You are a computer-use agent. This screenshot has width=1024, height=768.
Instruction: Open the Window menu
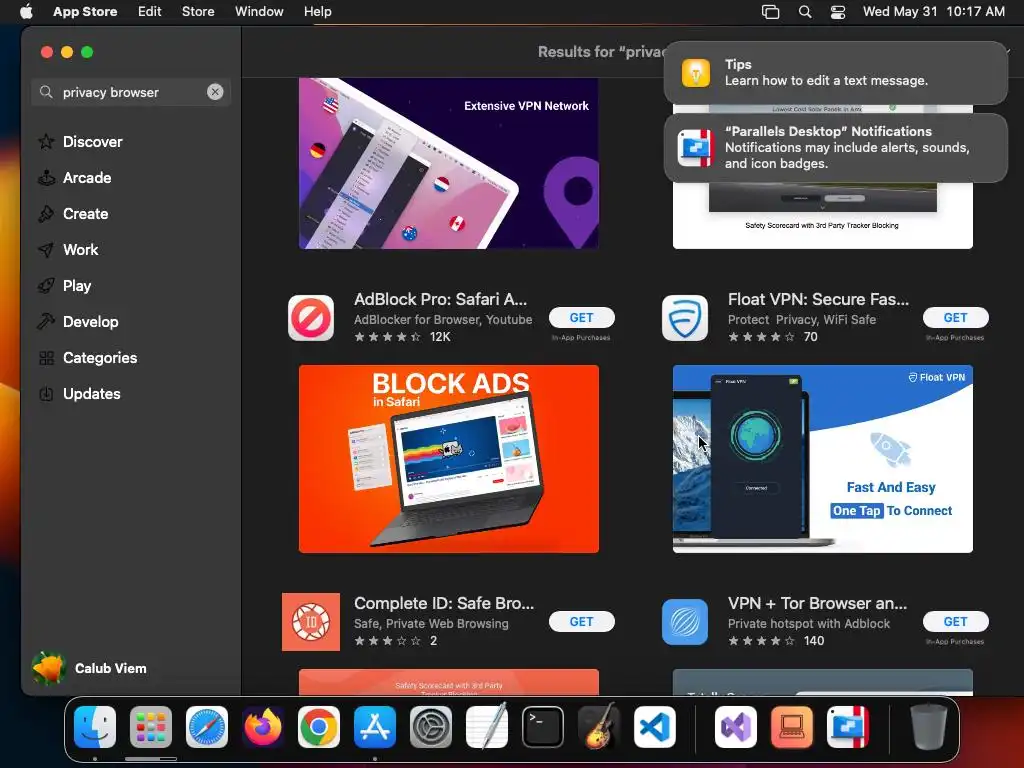(x=259, y=12)
